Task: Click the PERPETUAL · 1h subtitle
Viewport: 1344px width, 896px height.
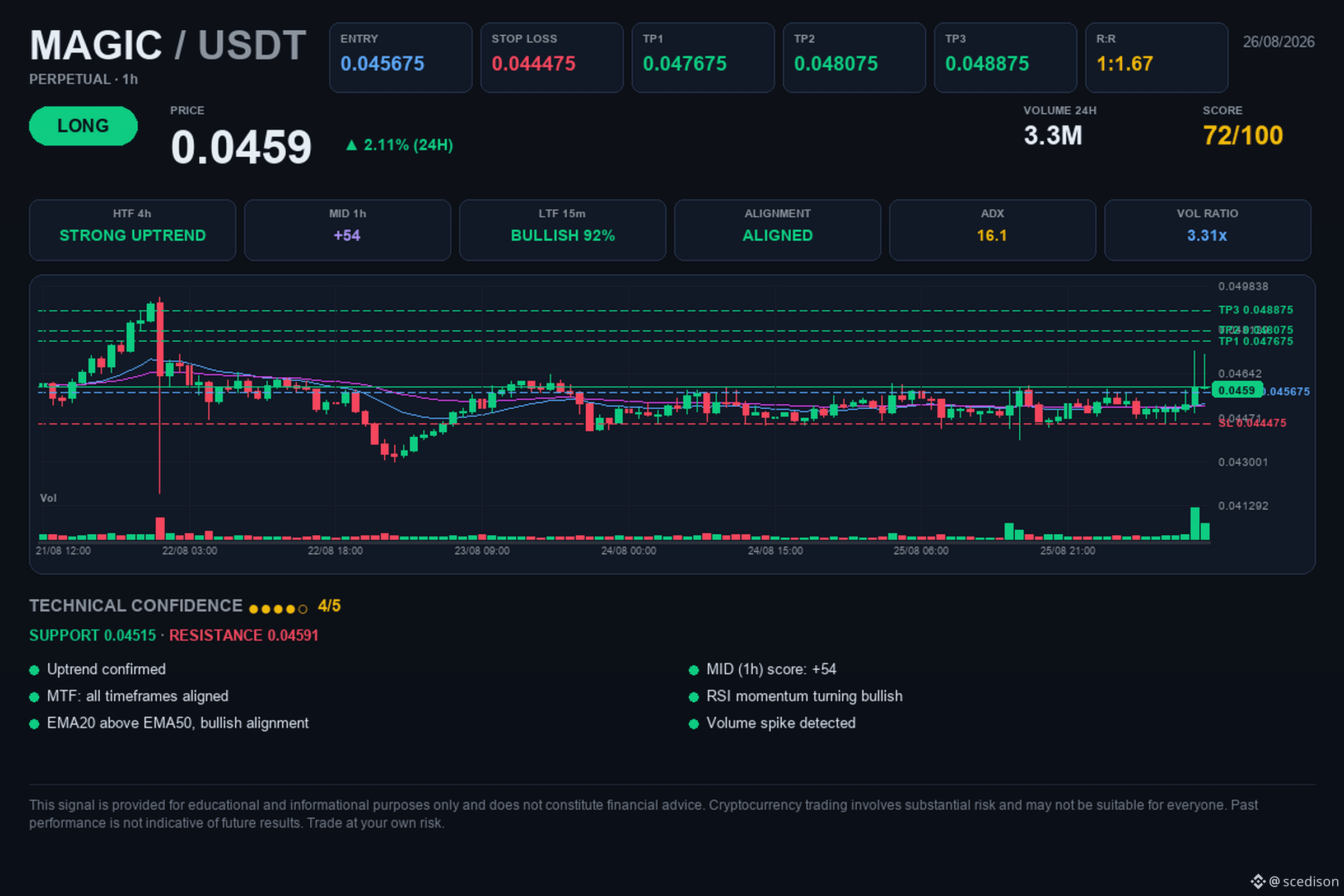Action: tap(83, 80)
